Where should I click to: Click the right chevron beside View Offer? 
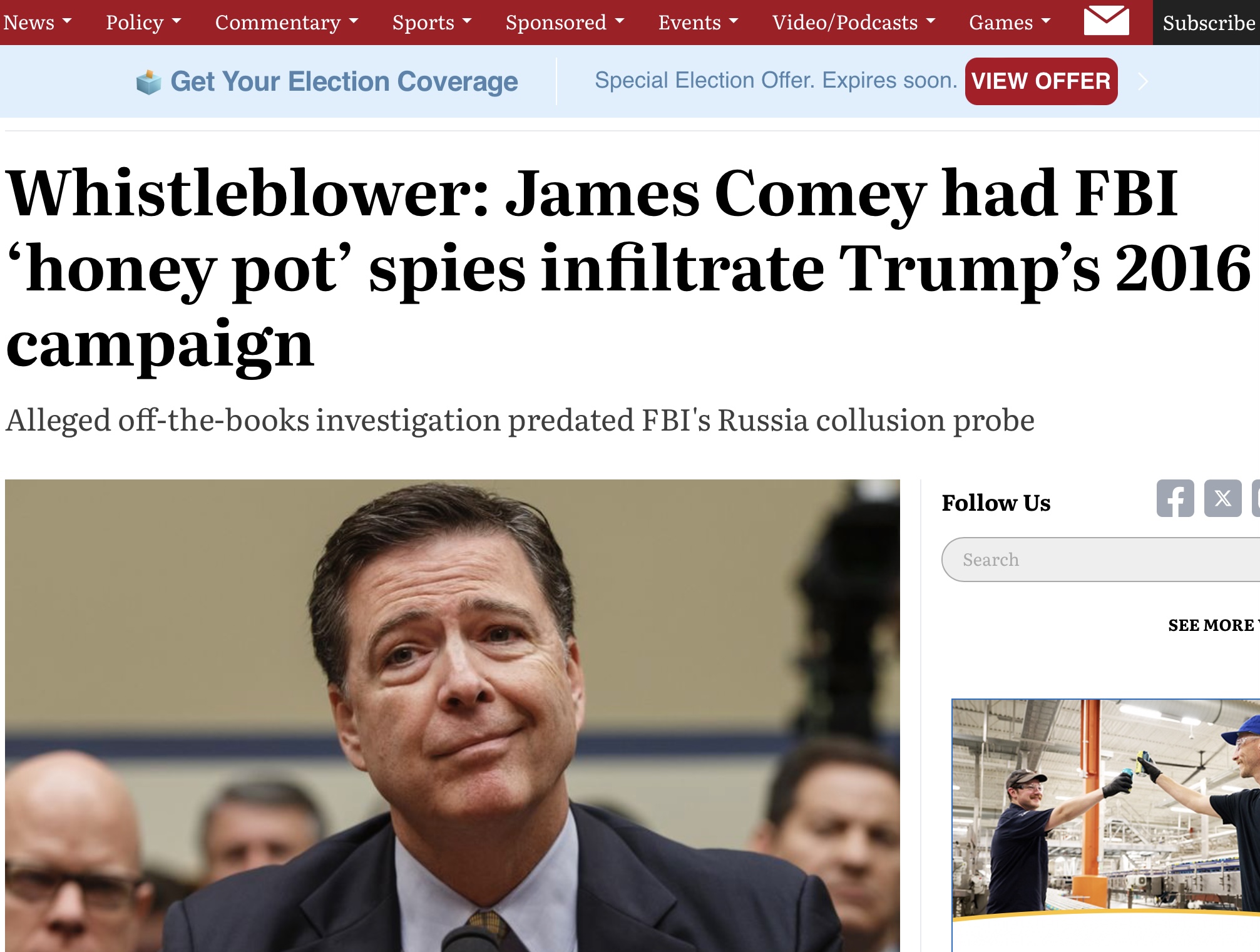point(1143,81)
